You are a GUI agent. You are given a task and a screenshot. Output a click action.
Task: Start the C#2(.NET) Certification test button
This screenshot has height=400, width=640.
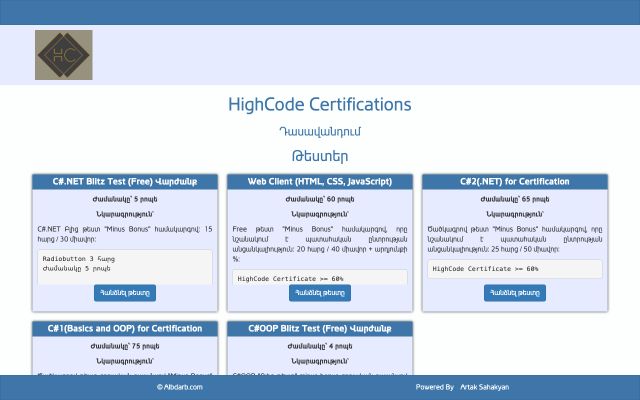tap(515, 293)
